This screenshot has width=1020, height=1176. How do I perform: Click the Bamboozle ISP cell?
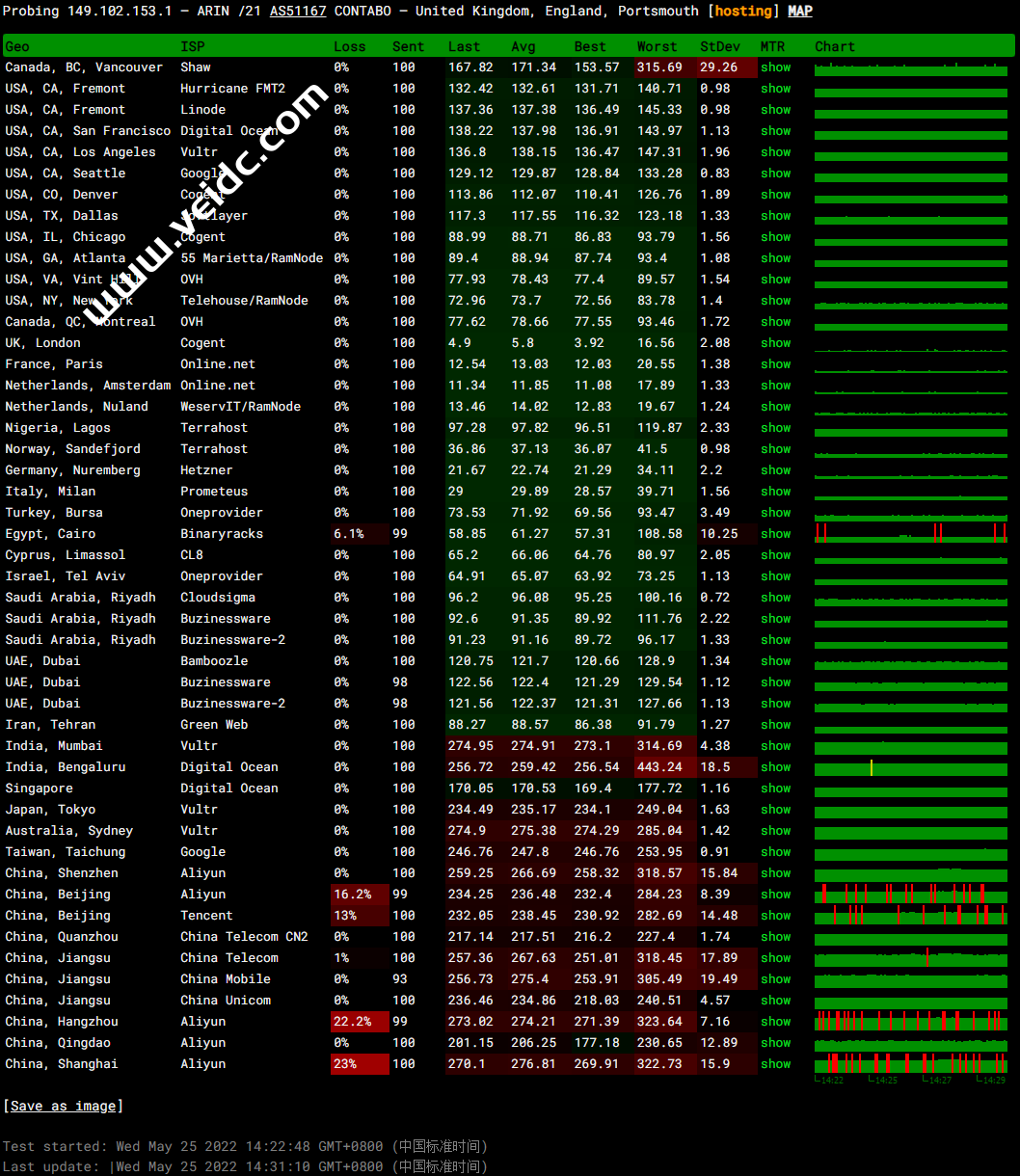point(214,661)
